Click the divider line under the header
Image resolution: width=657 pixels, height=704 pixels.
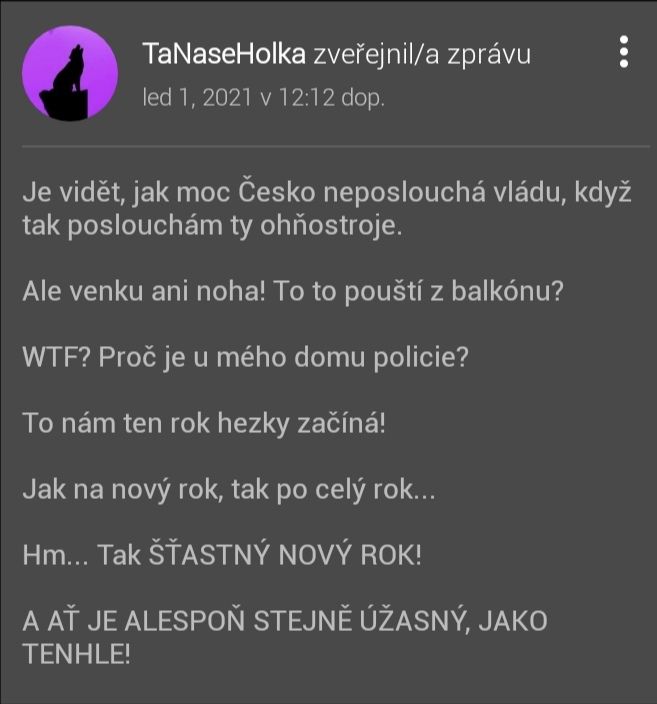[x=335, y=146]
